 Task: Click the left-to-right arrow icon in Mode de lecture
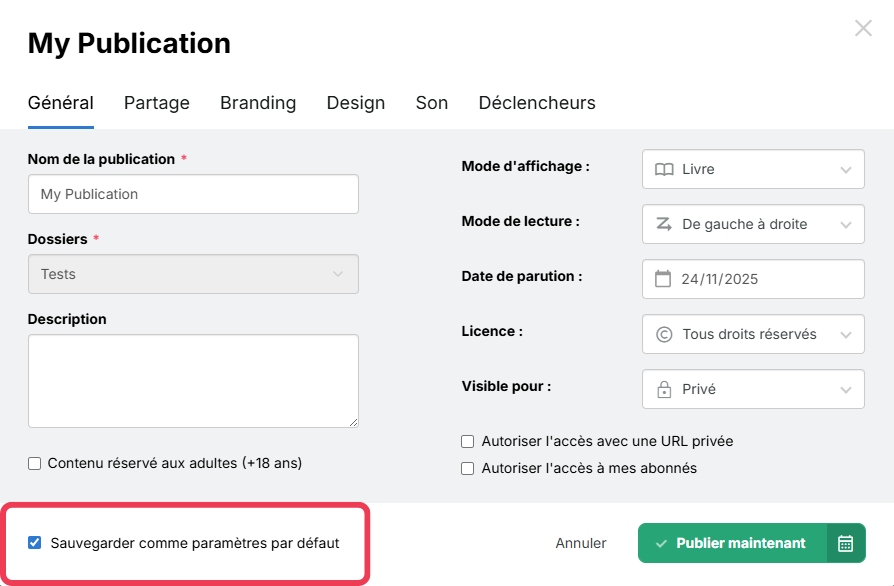click(x=664, y=224)
